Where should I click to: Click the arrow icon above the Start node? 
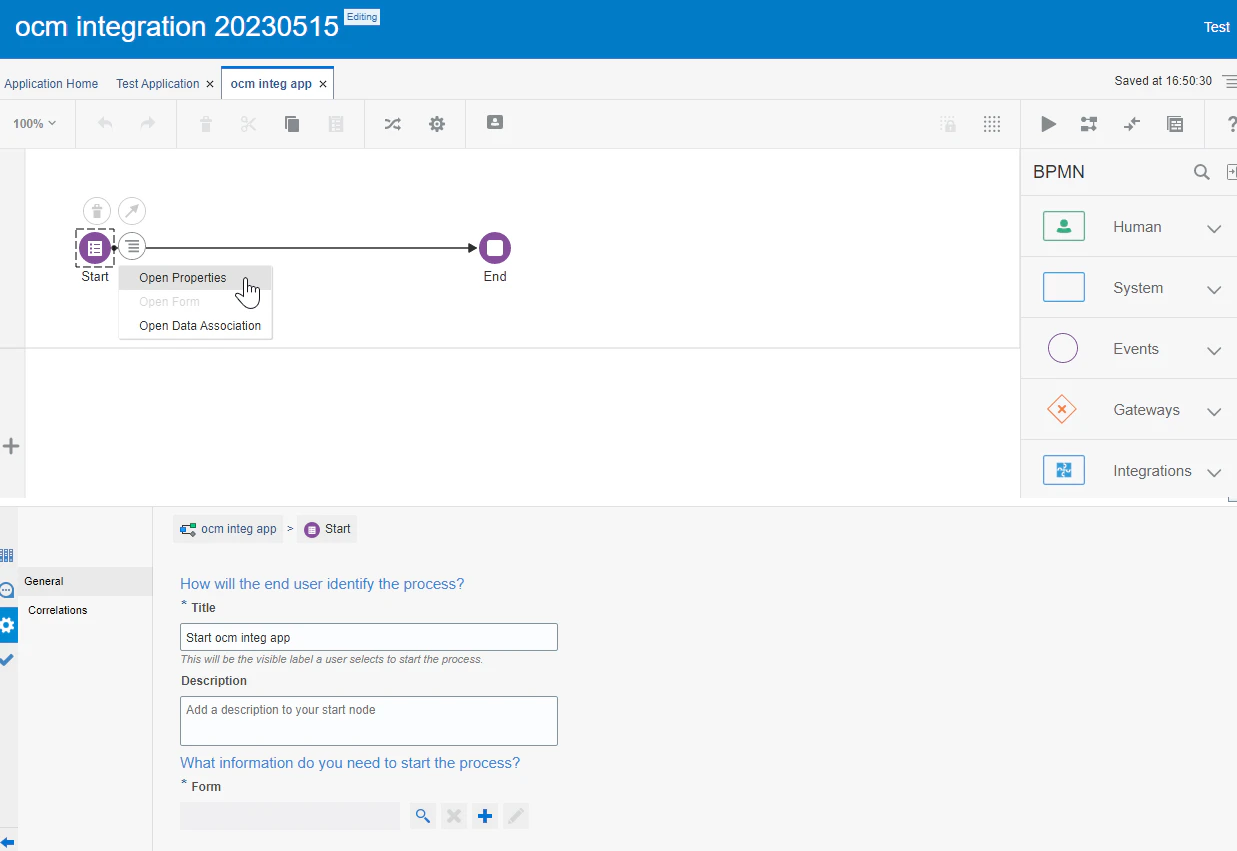point(132,211)
